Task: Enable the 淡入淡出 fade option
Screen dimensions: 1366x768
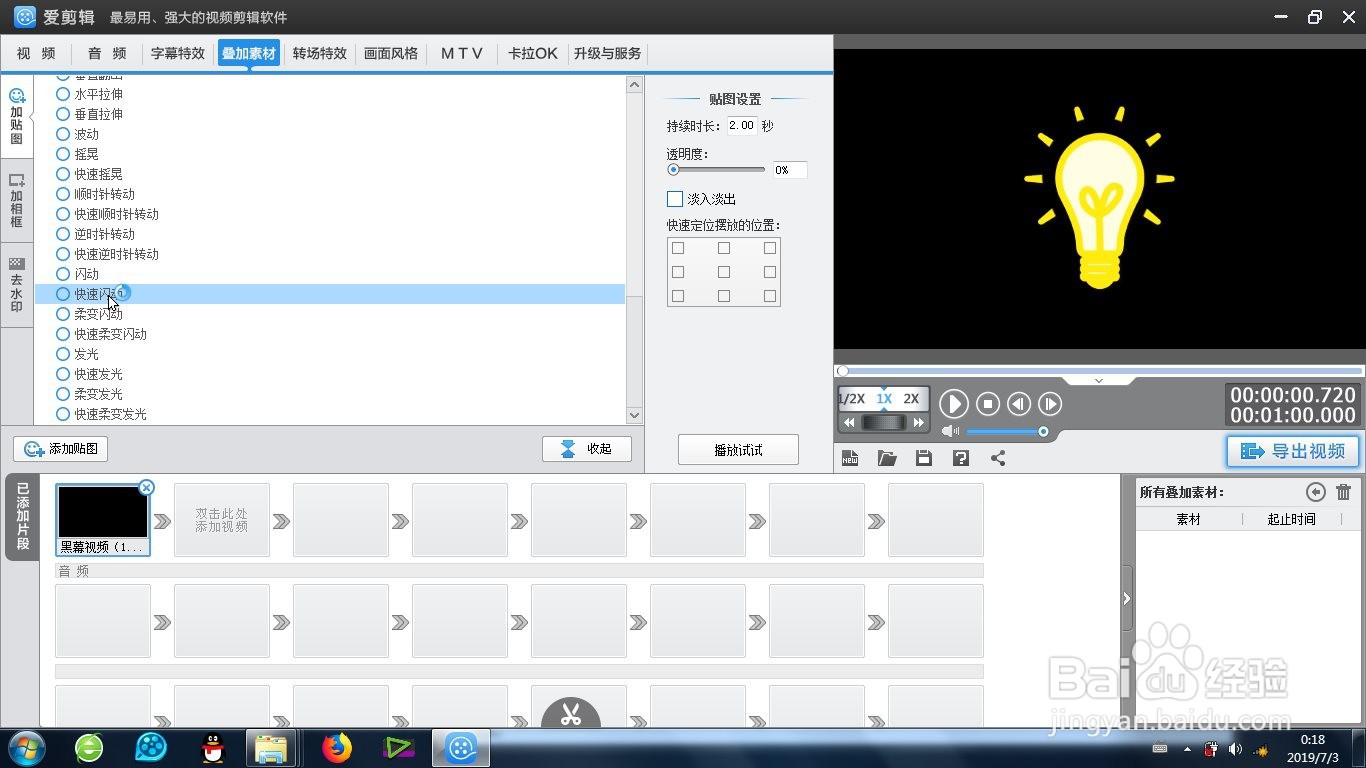Action: (674, 198)
